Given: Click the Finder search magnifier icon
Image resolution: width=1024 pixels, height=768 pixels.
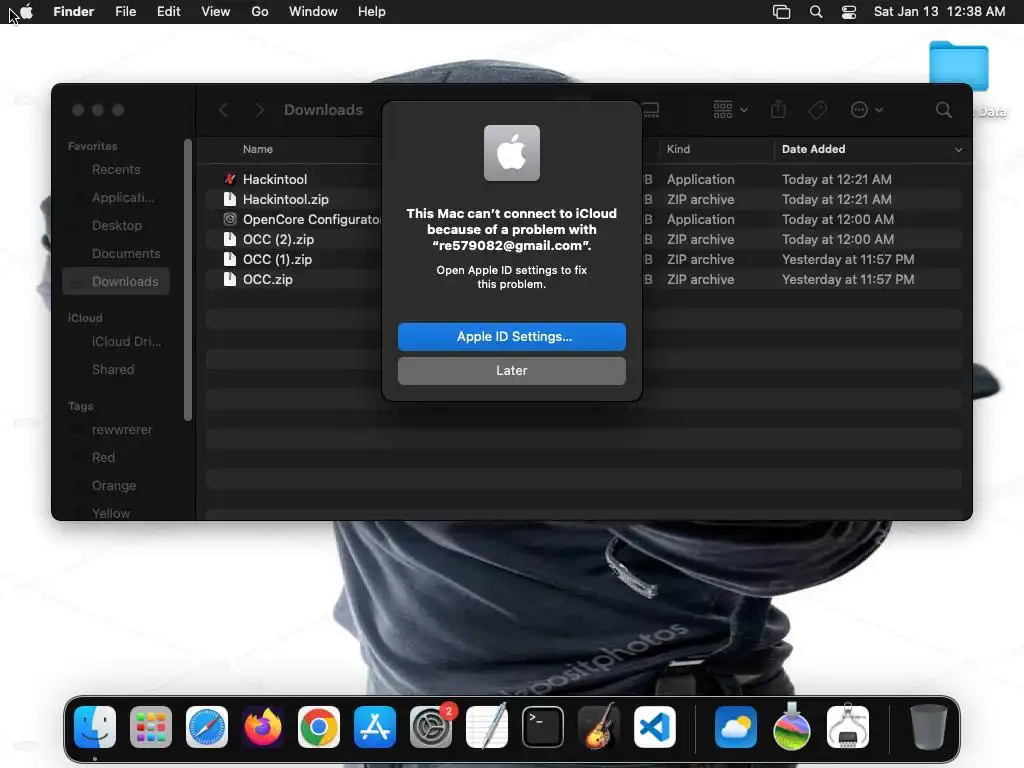Looking at the screenshot, I should [943, 110].
